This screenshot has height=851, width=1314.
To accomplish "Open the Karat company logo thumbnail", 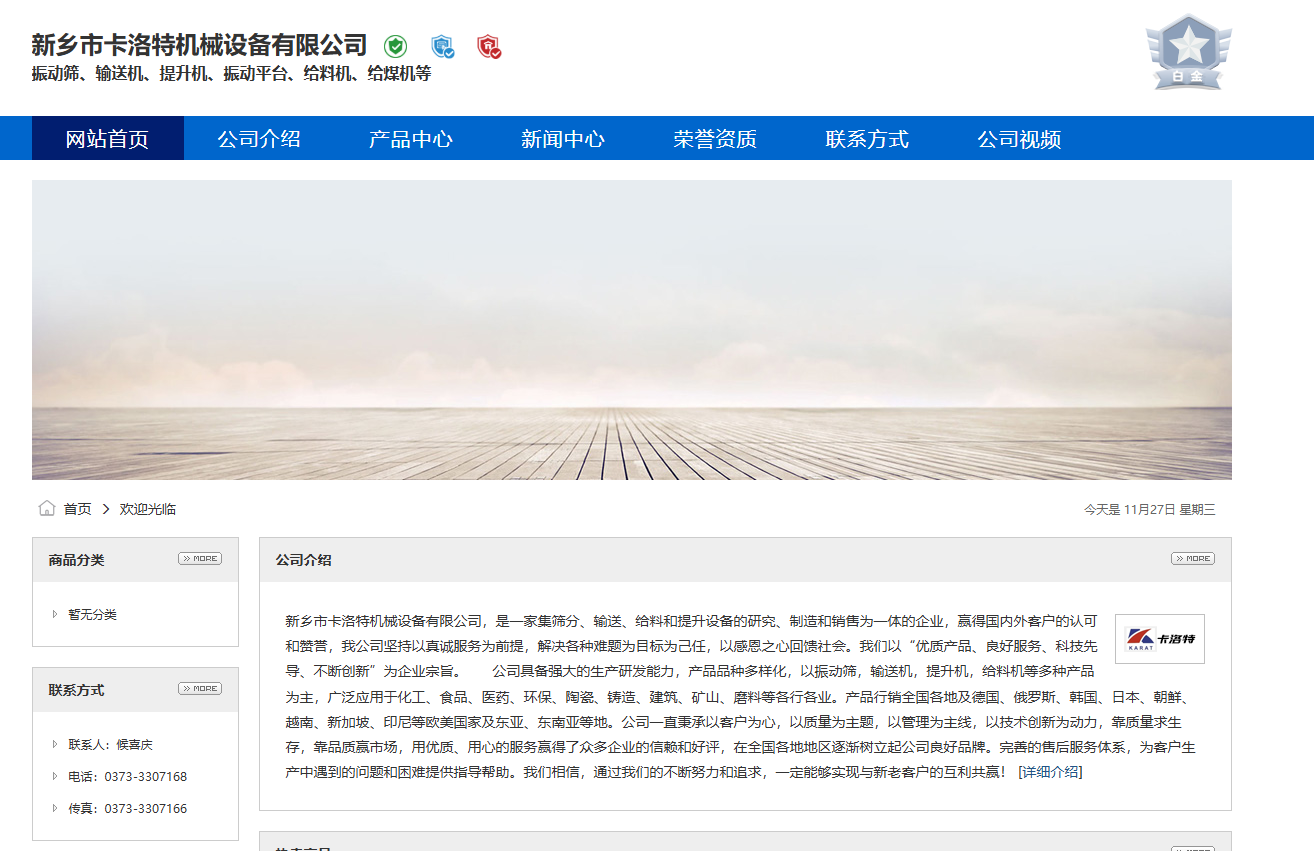I will click(x=1159, y=639).
